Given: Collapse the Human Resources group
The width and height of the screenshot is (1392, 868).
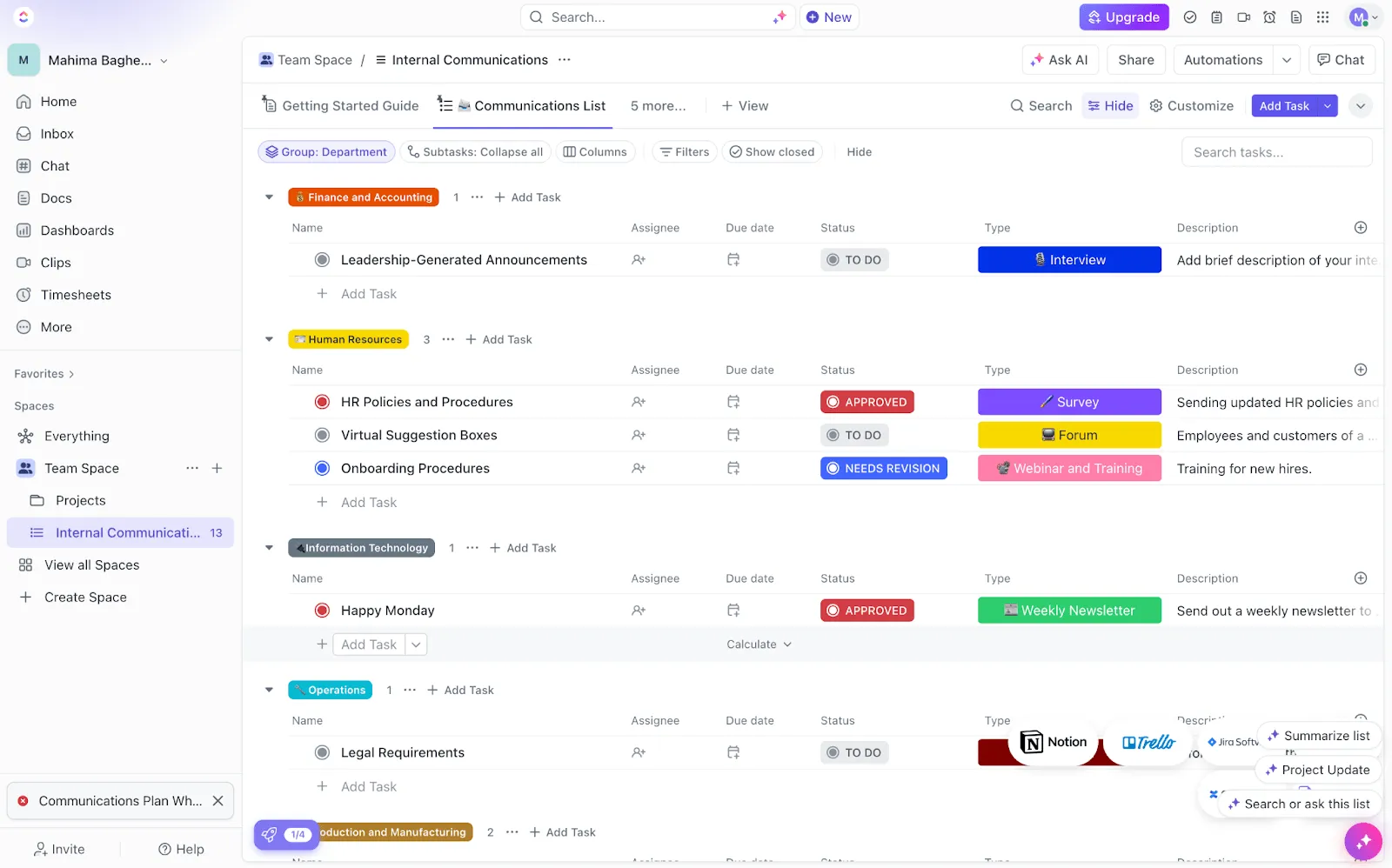Looking at the screenshot, I should tap(270, 339).
